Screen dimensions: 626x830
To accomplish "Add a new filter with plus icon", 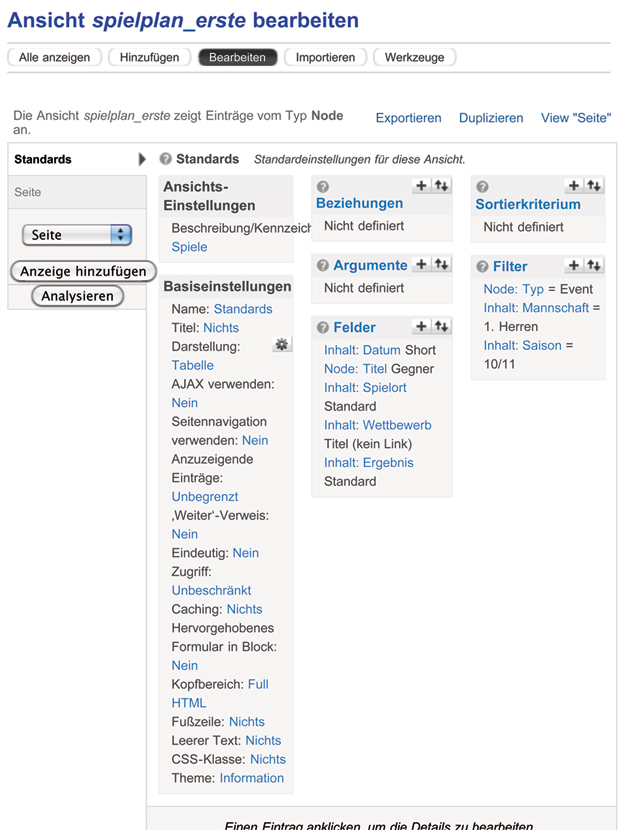I will pyautogui.click(x=574, y=266).
